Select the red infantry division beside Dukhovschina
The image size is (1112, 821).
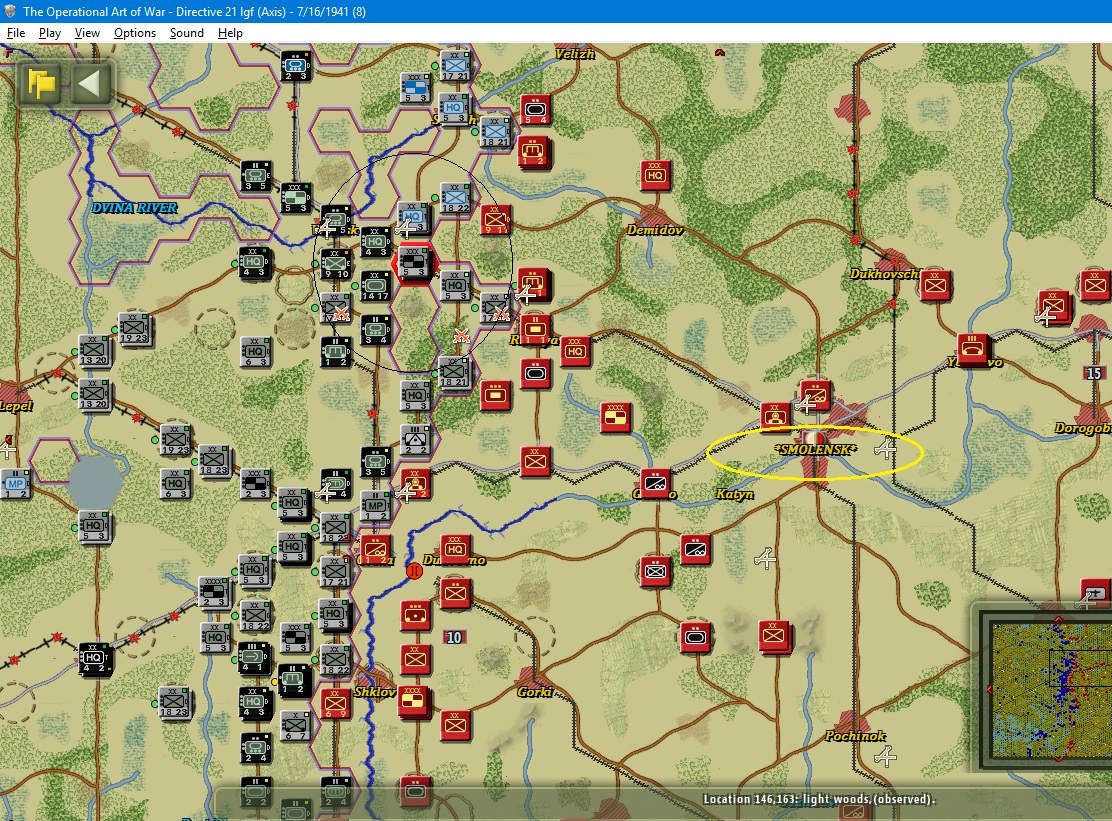click(x=935, y=286)
